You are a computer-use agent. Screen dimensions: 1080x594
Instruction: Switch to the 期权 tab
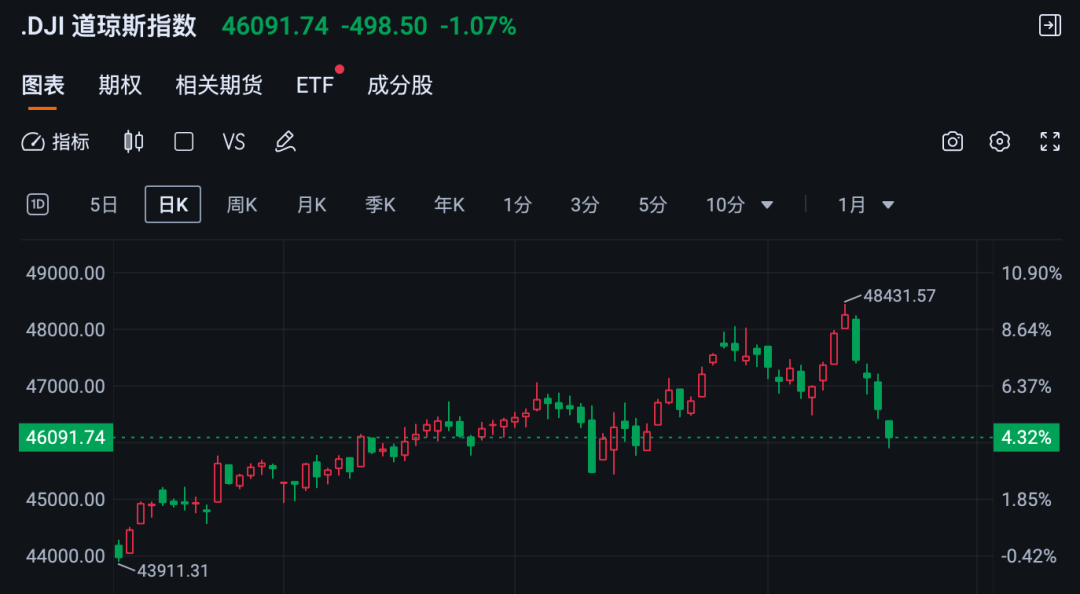[120, 85]
